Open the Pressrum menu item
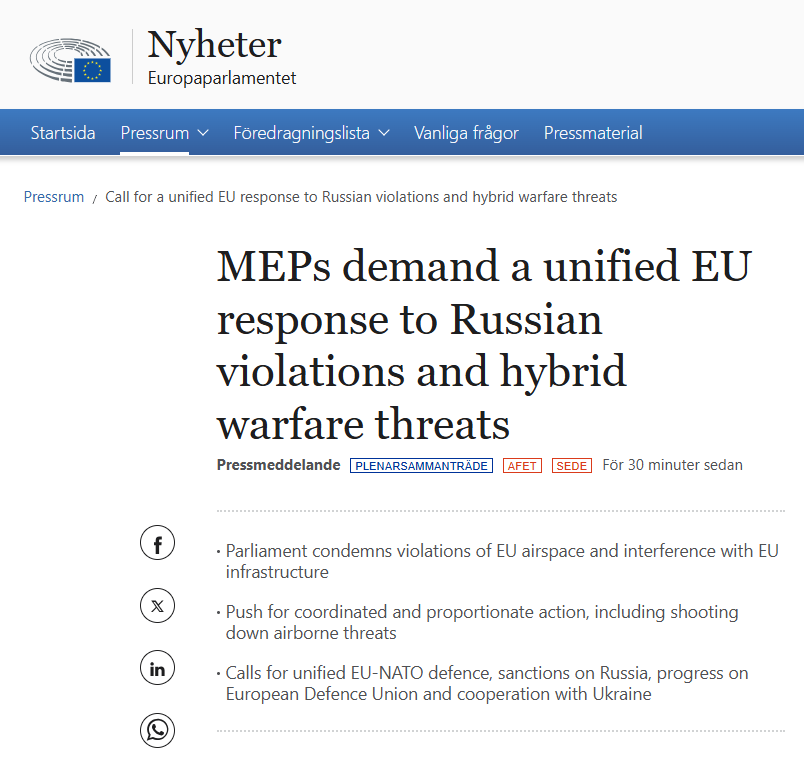Image resolution: width=804 pixels, height=761 pixels. (155, 133)
